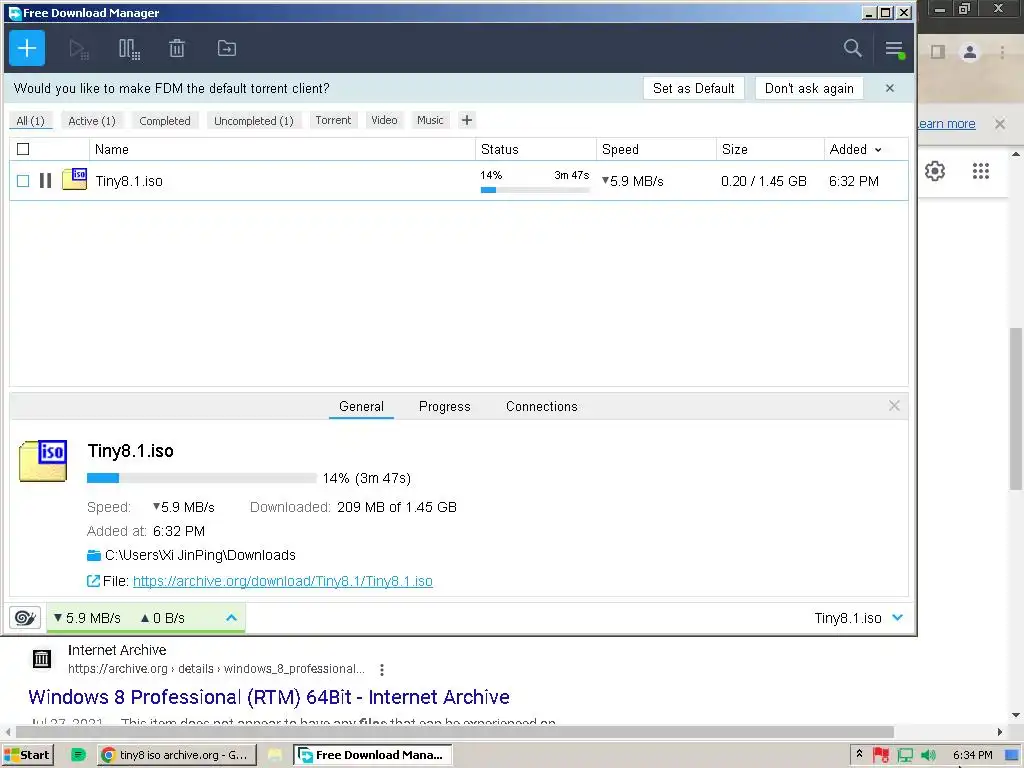Dismiss the default torrent client prompt
The width and height of the screenshot is (1024, 768).
[x=889, y=88]
